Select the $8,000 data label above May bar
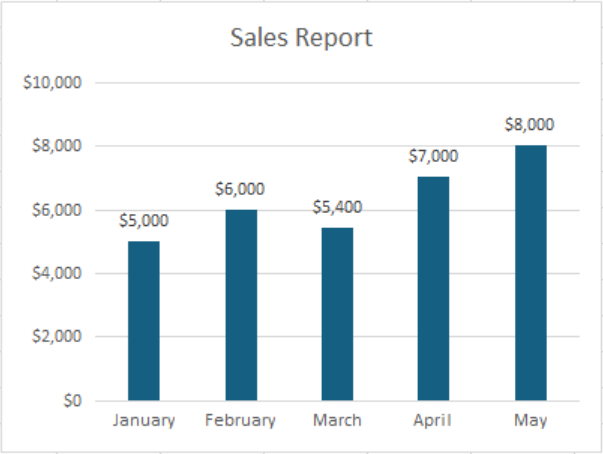 (530, 124)
